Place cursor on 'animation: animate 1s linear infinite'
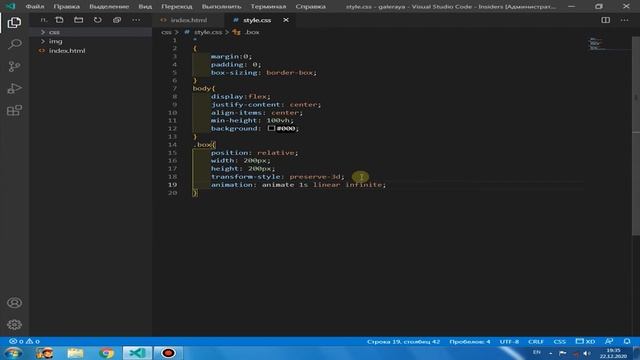640x360 pixels. coord(298,184)
